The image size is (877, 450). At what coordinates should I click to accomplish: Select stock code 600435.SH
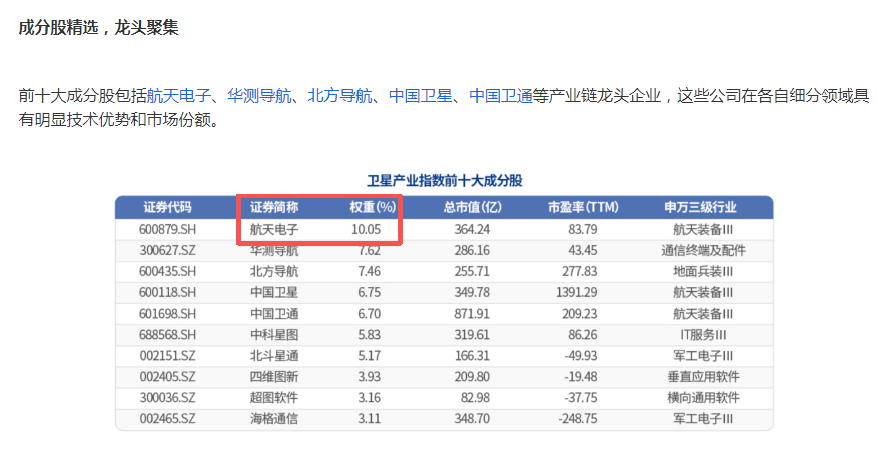(x=167, y=272)
